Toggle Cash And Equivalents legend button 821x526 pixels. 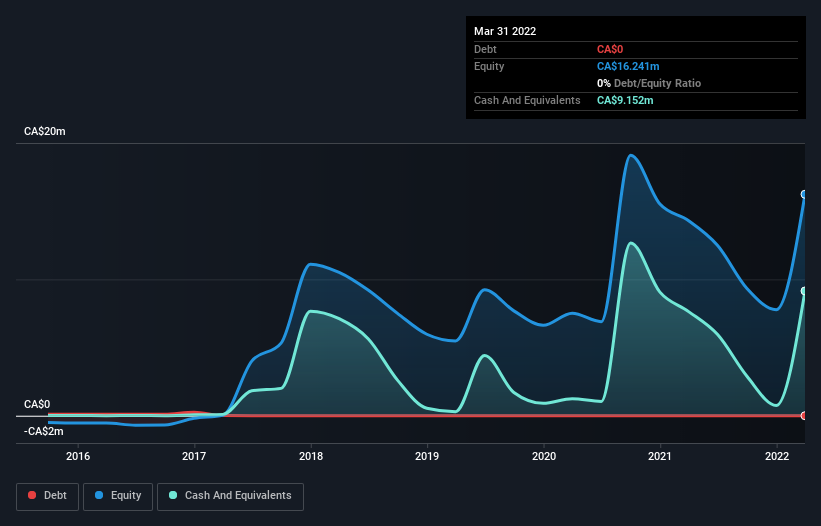point(230,496)
